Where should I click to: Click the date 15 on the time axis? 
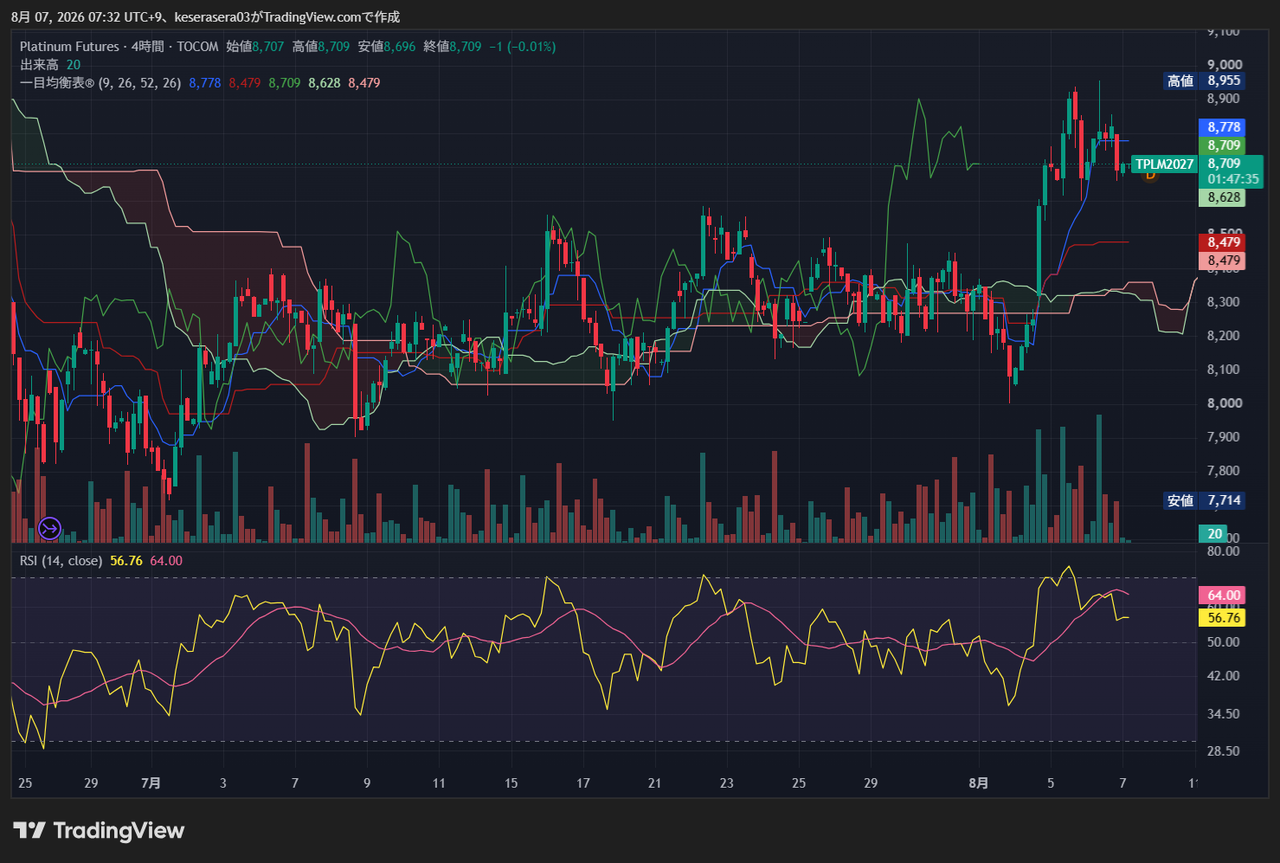[511, 782]
